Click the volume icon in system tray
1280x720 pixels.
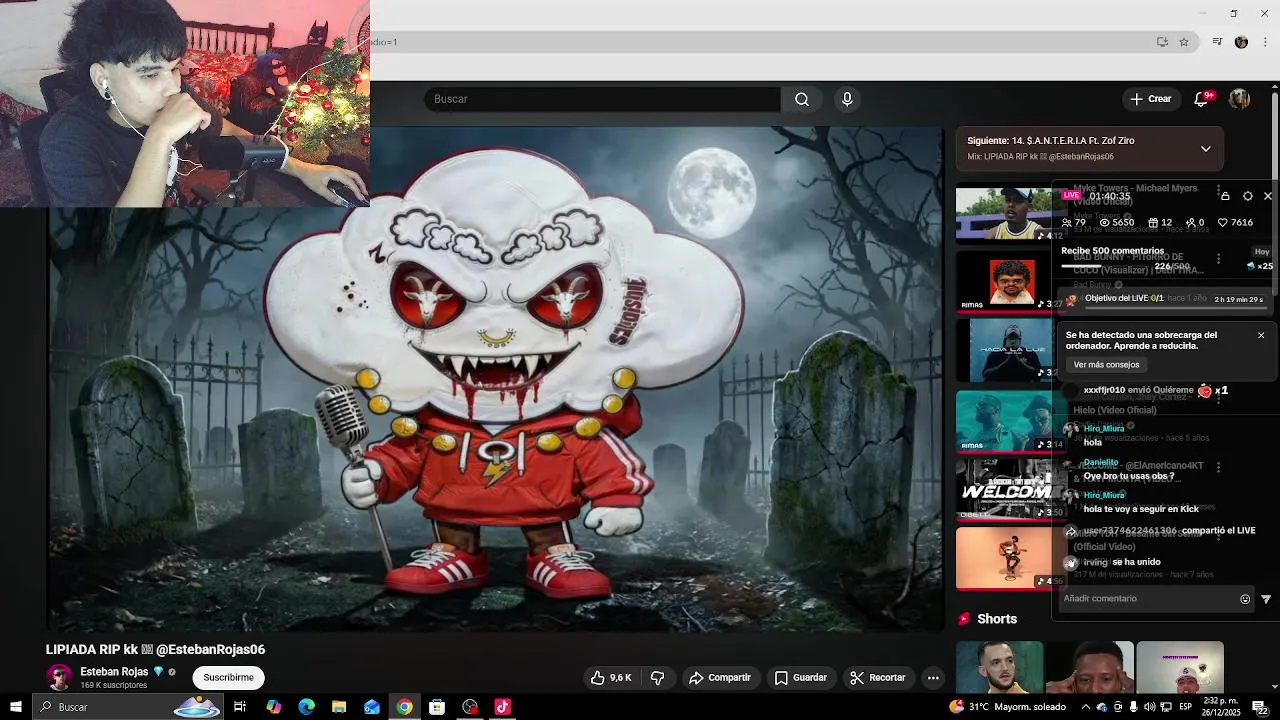1149,707
